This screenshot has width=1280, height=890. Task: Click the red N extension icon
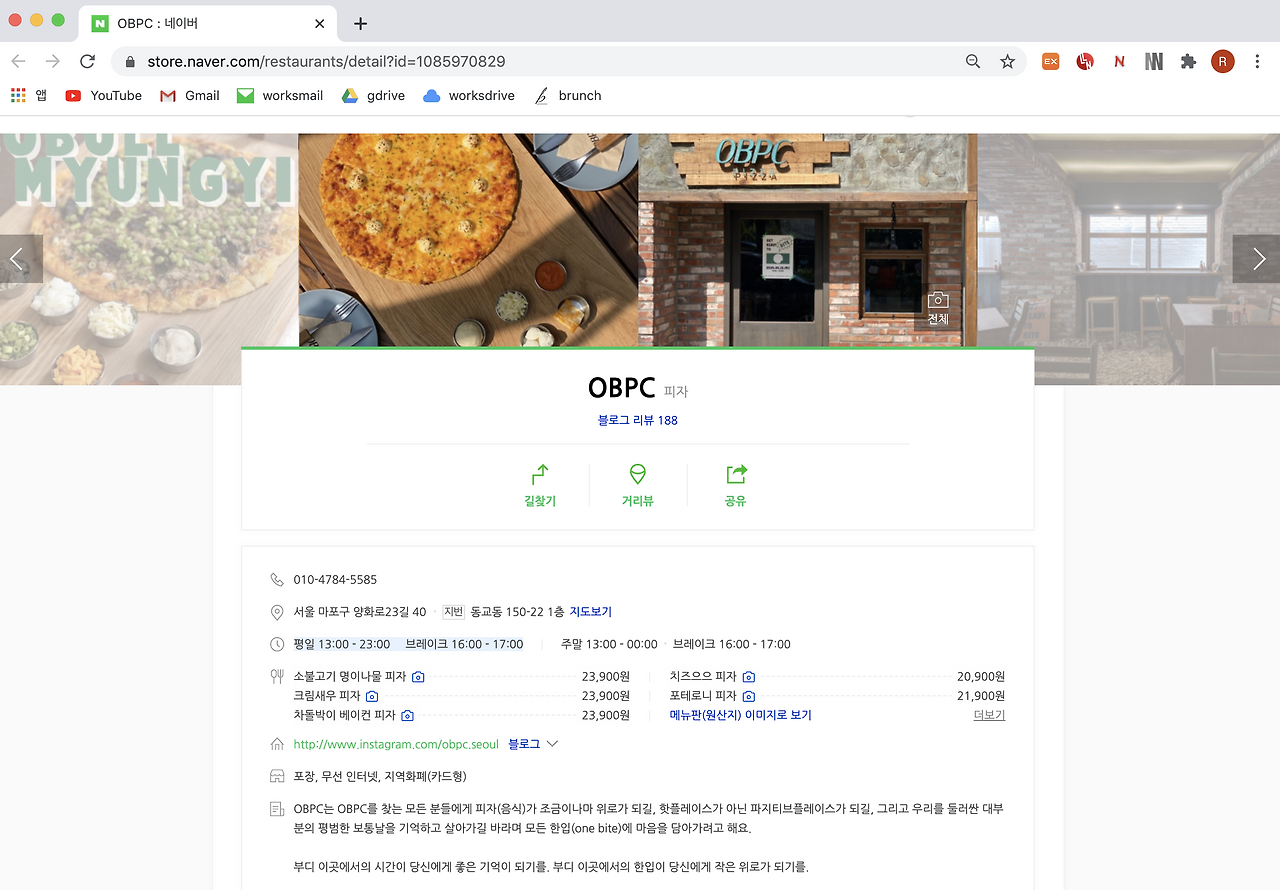[x=1119, y=61]
